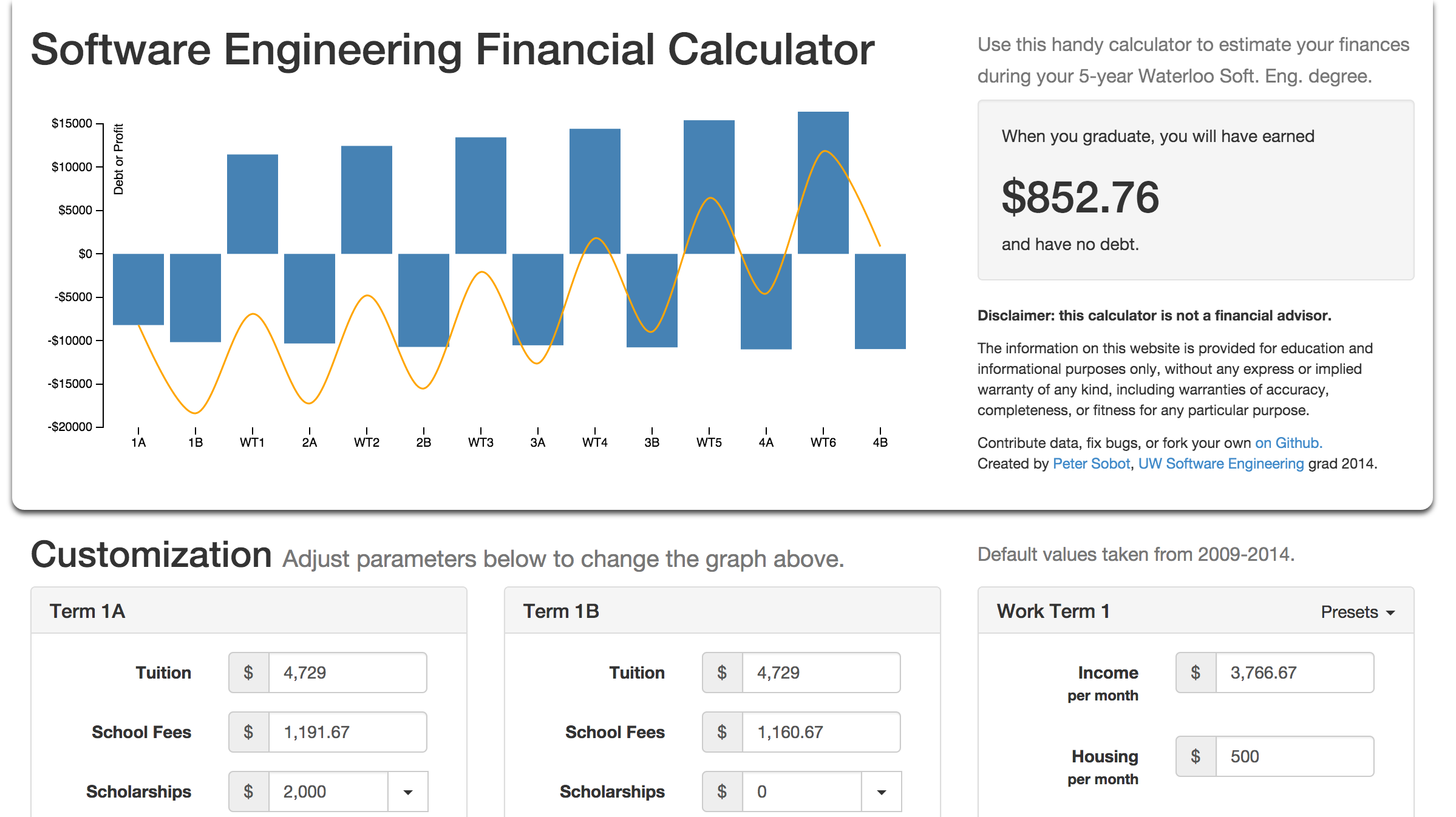Screen dimensions: 1456x817
Task: Click the dollar sign beside Term 1A Tuition
Action: point(248,673)
